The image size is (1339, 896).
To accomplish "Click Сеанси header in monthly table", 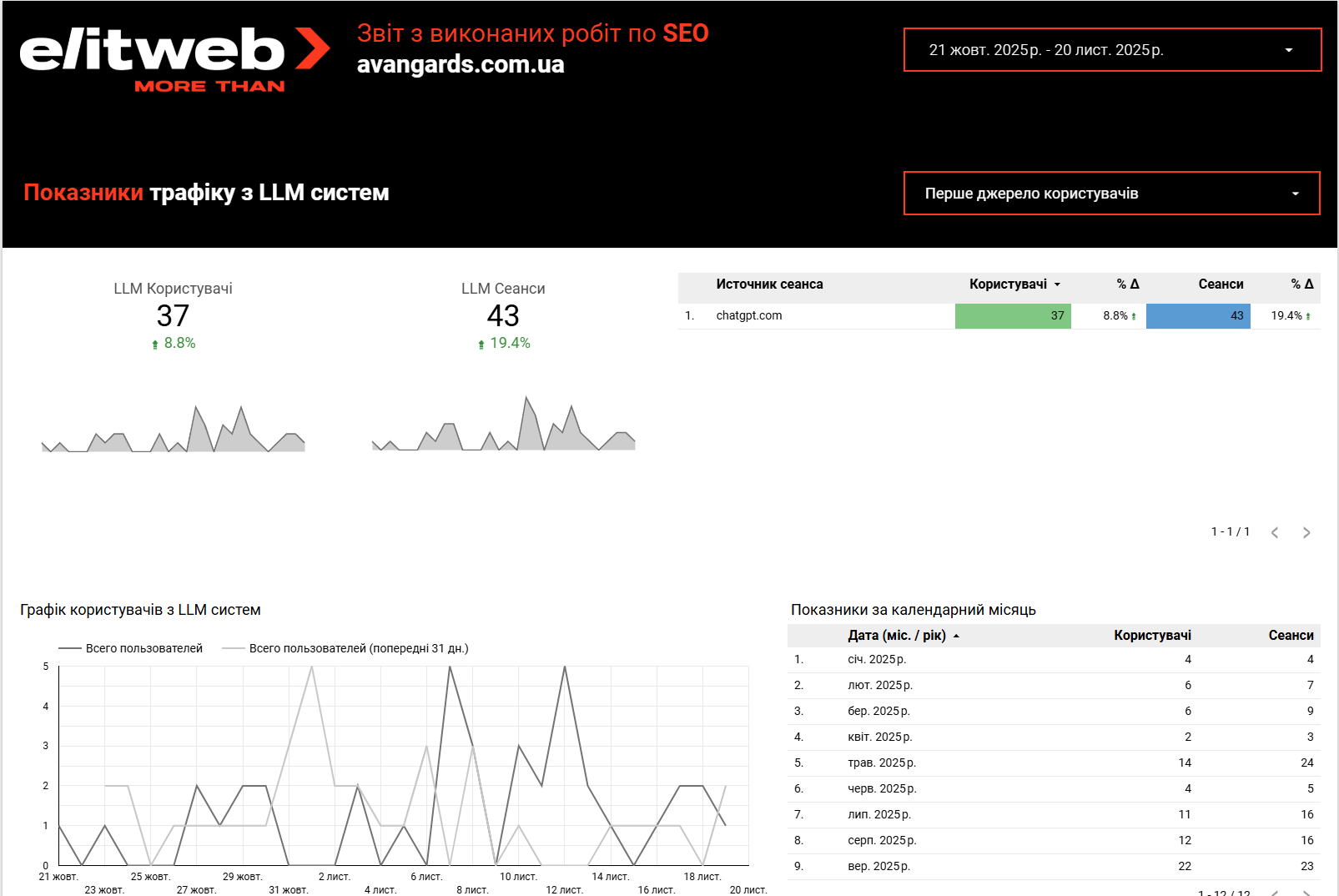I will click(x=1291, y=636).
